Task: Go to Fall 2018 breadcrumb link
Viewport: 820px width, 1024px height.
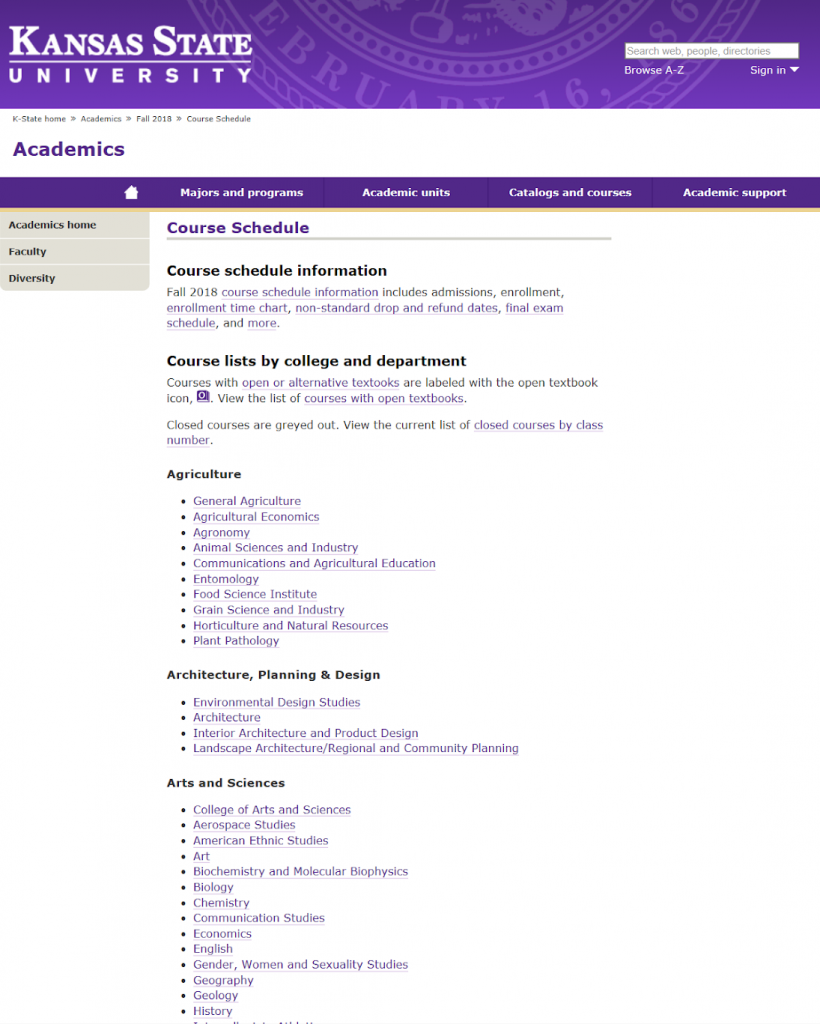Action: click(x=154, y=119)
